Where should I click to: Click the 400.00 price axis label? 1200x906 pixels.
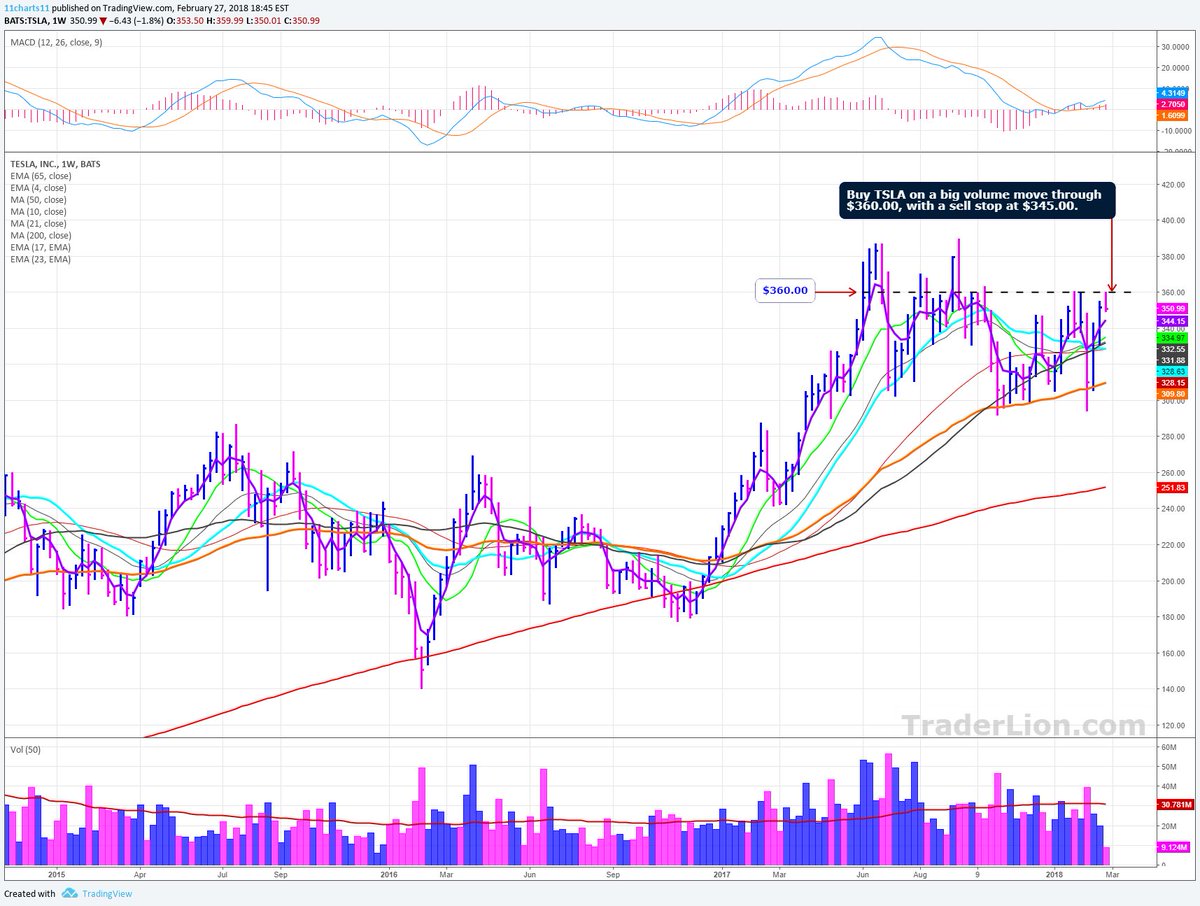[1171, 220]
